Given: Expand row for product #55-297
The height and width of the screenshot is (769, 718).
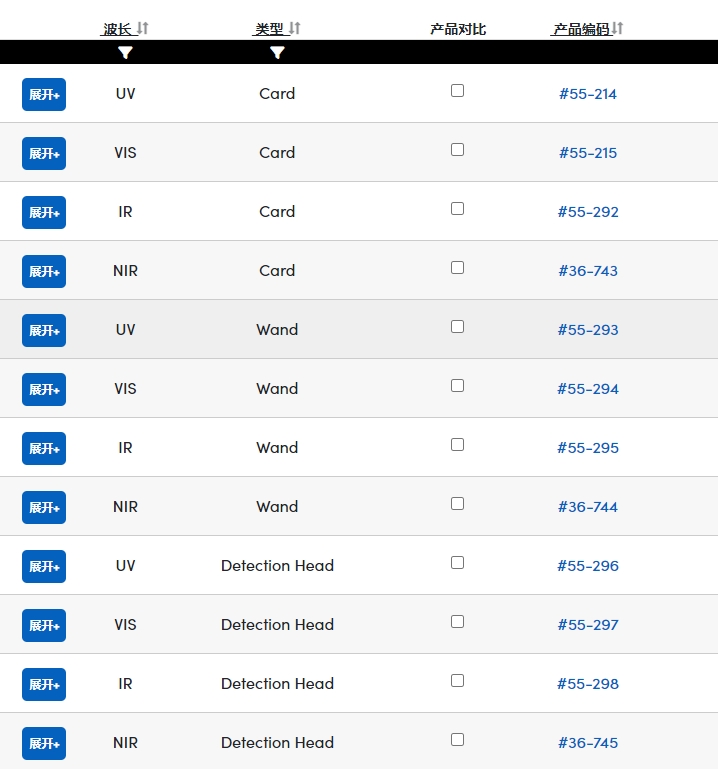Looking at the screenshot, I should pos(44,625).
